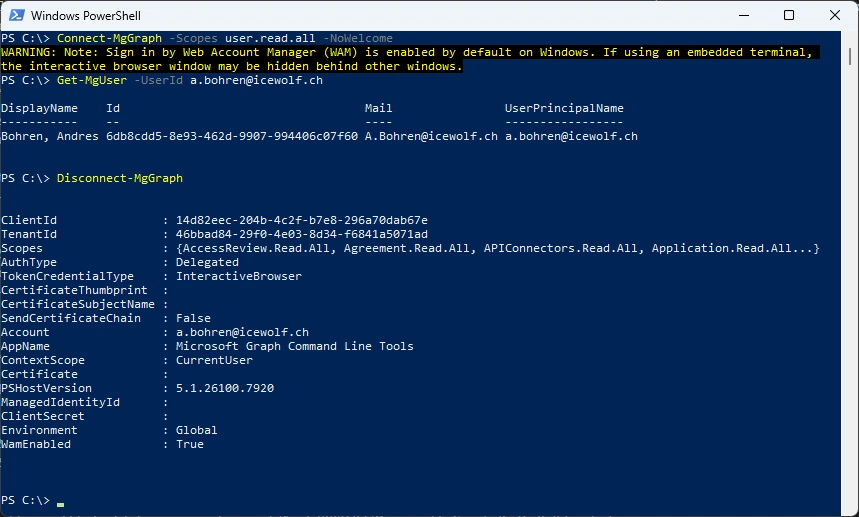Click the Scopes value list
The height and width of the screenshot is (517, 859).
tap(497, 248)
